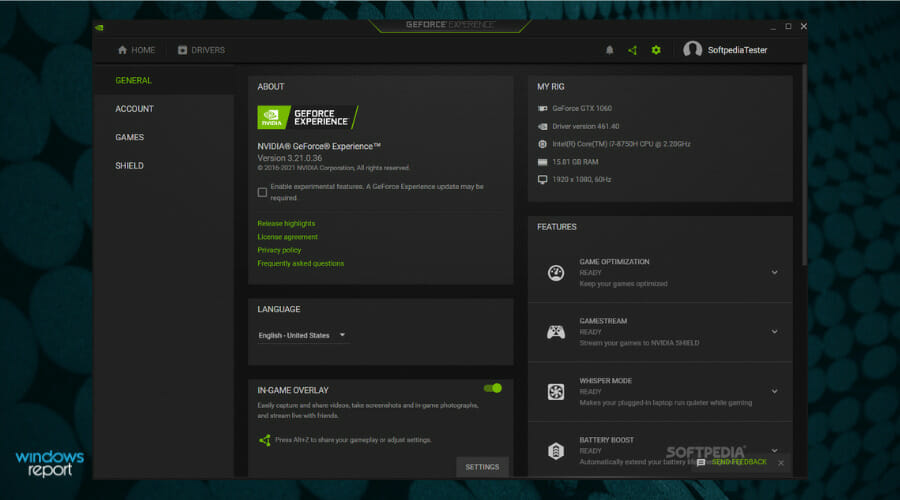
Task: Click the 15.81 GB RAM text
Action: tap(575, 162)
